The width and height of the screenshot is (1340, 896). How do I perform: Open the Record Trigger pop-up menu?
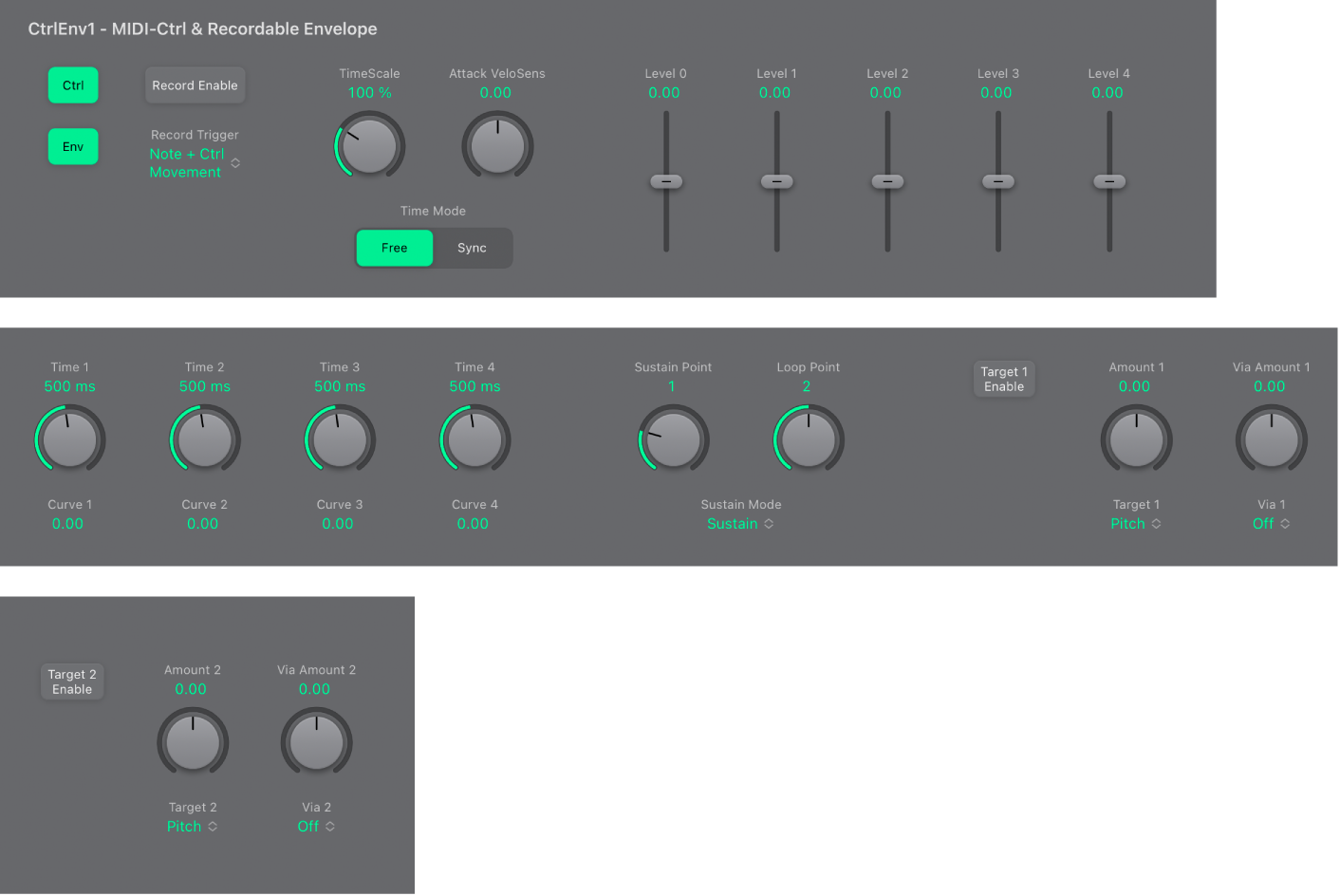(195, 163)
